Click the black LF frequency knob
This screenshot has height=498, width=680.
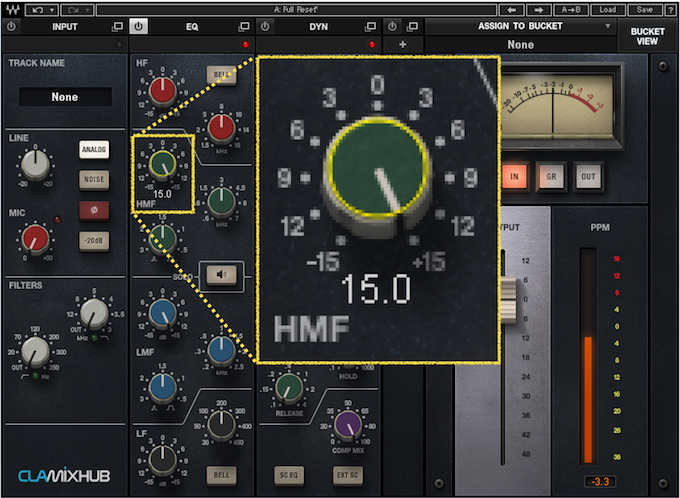pos(222,424)
